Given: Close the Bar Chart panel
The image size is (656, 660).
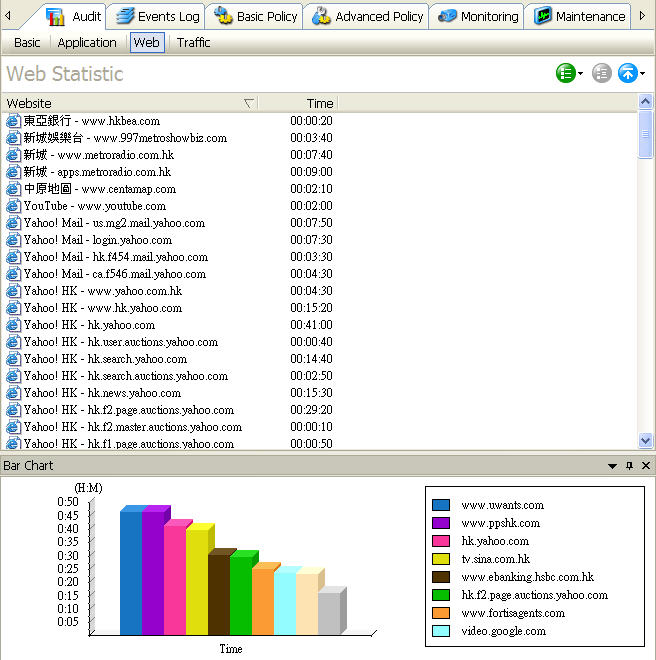Looking at the screenshot, I should (645, 466).
